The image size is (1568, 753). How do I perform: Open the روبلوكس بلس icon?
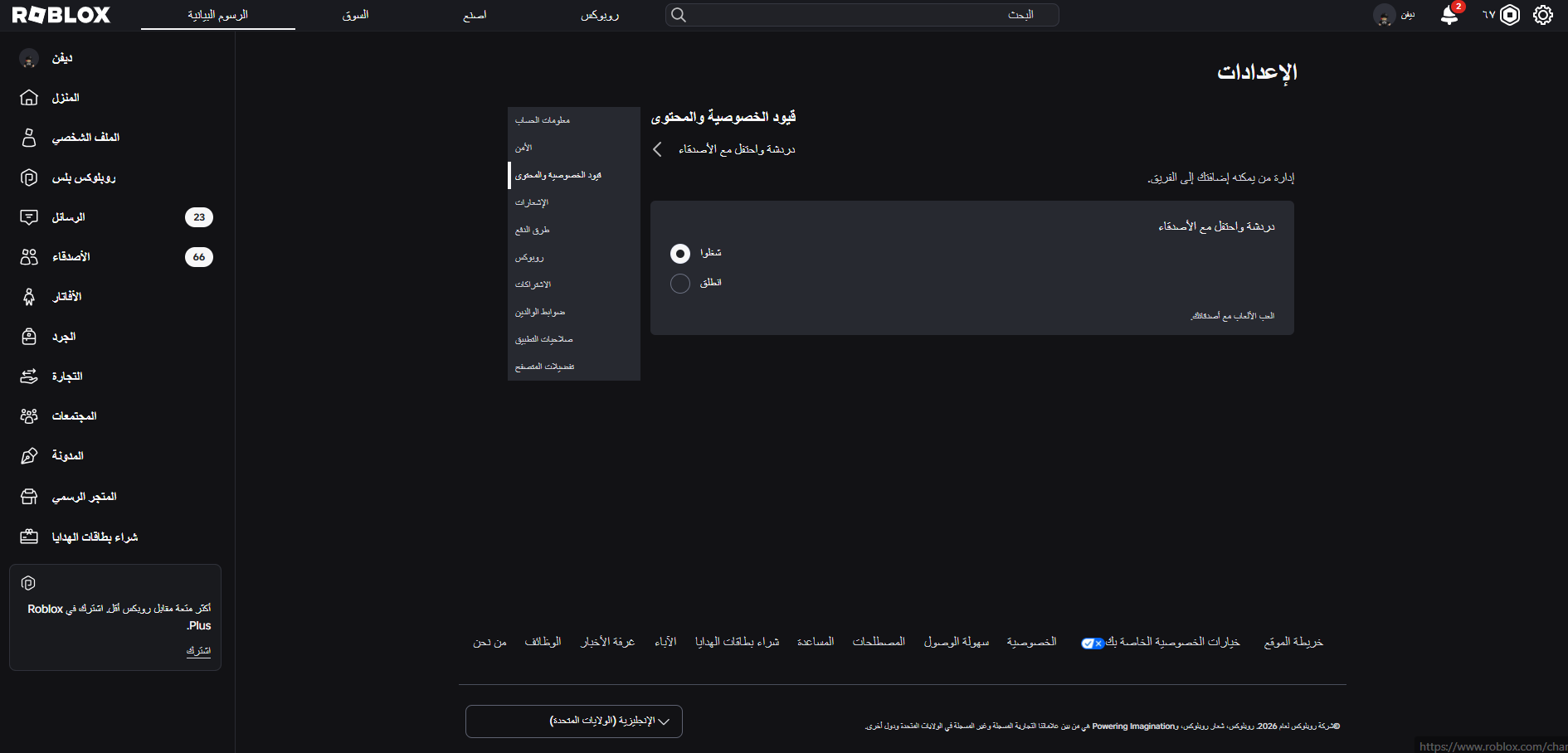[x=29, y=177]
